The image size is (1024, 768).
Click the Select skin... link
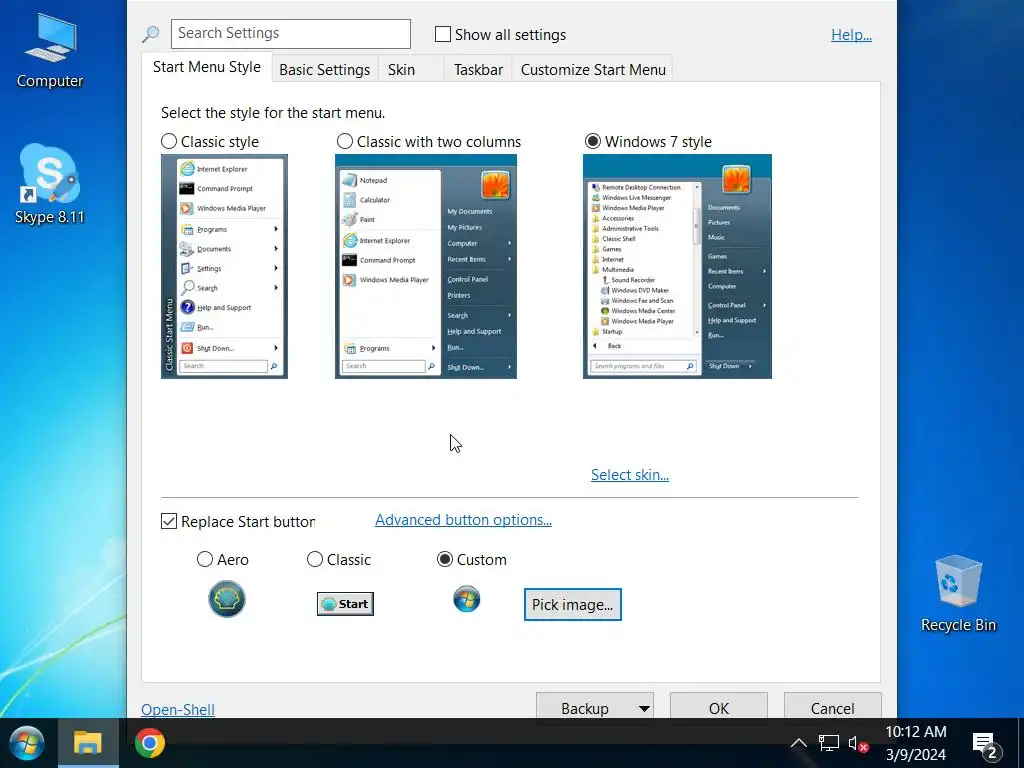click(x=630, y=475)
